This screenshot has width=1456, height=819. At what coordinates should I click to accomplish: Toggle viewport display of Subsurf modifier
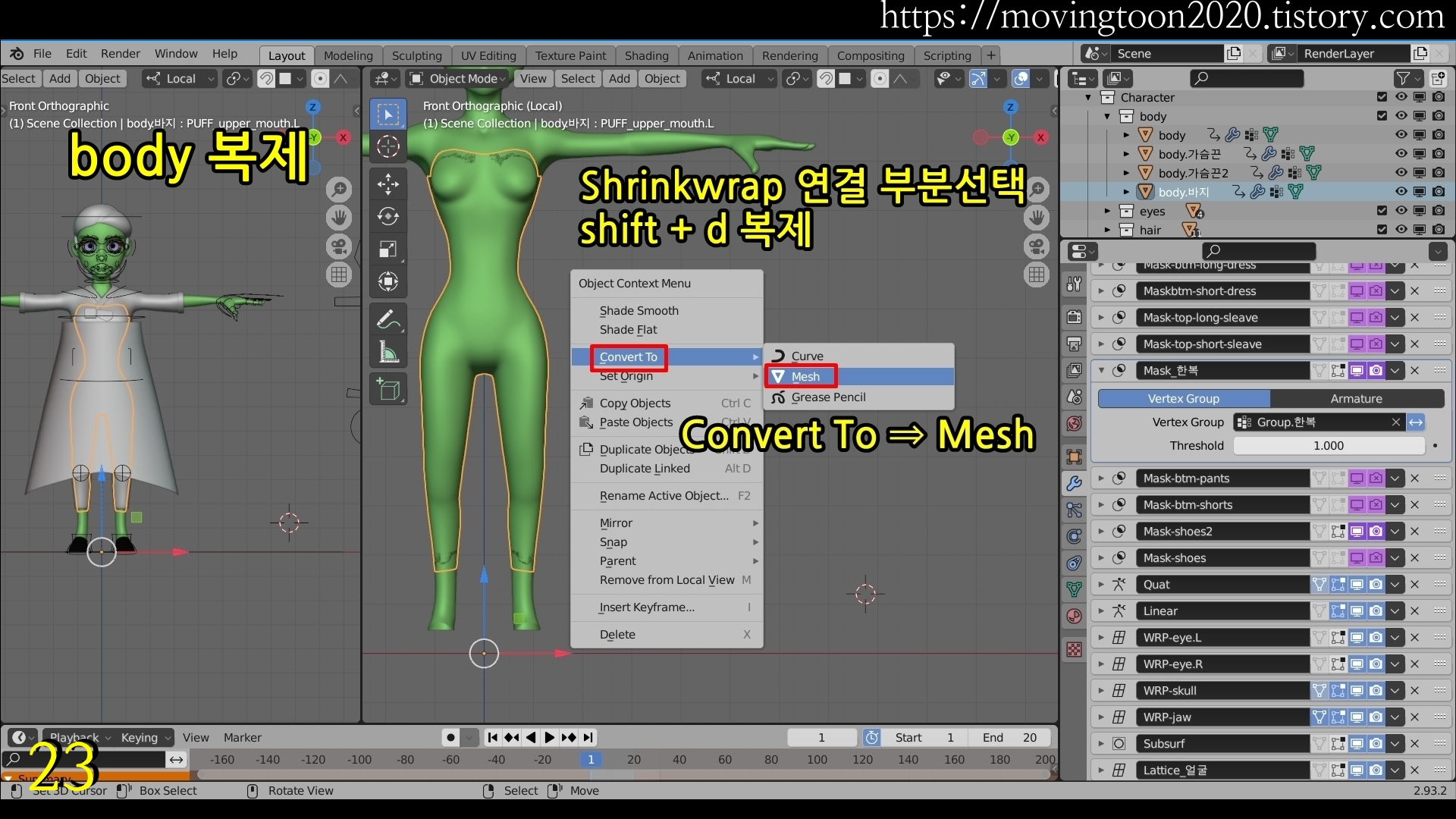(1357, 744)
